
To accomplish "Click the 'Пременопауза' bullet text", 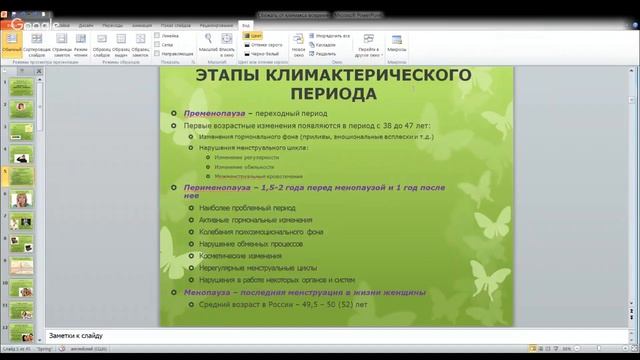I will point(214,113).
